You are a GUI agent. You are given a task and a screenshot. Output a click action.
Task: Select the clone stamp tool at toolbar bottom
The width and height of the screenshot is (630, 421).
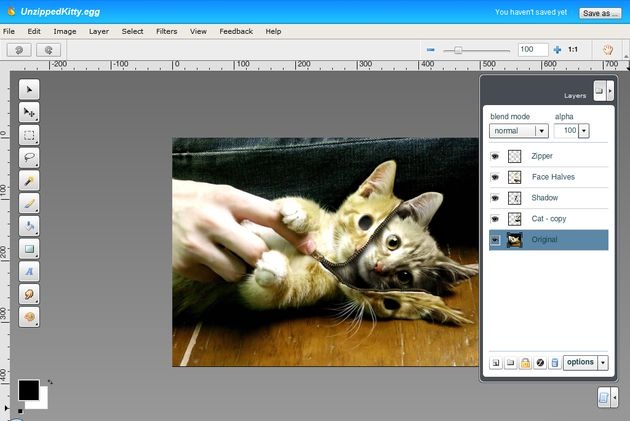[29, 317]
